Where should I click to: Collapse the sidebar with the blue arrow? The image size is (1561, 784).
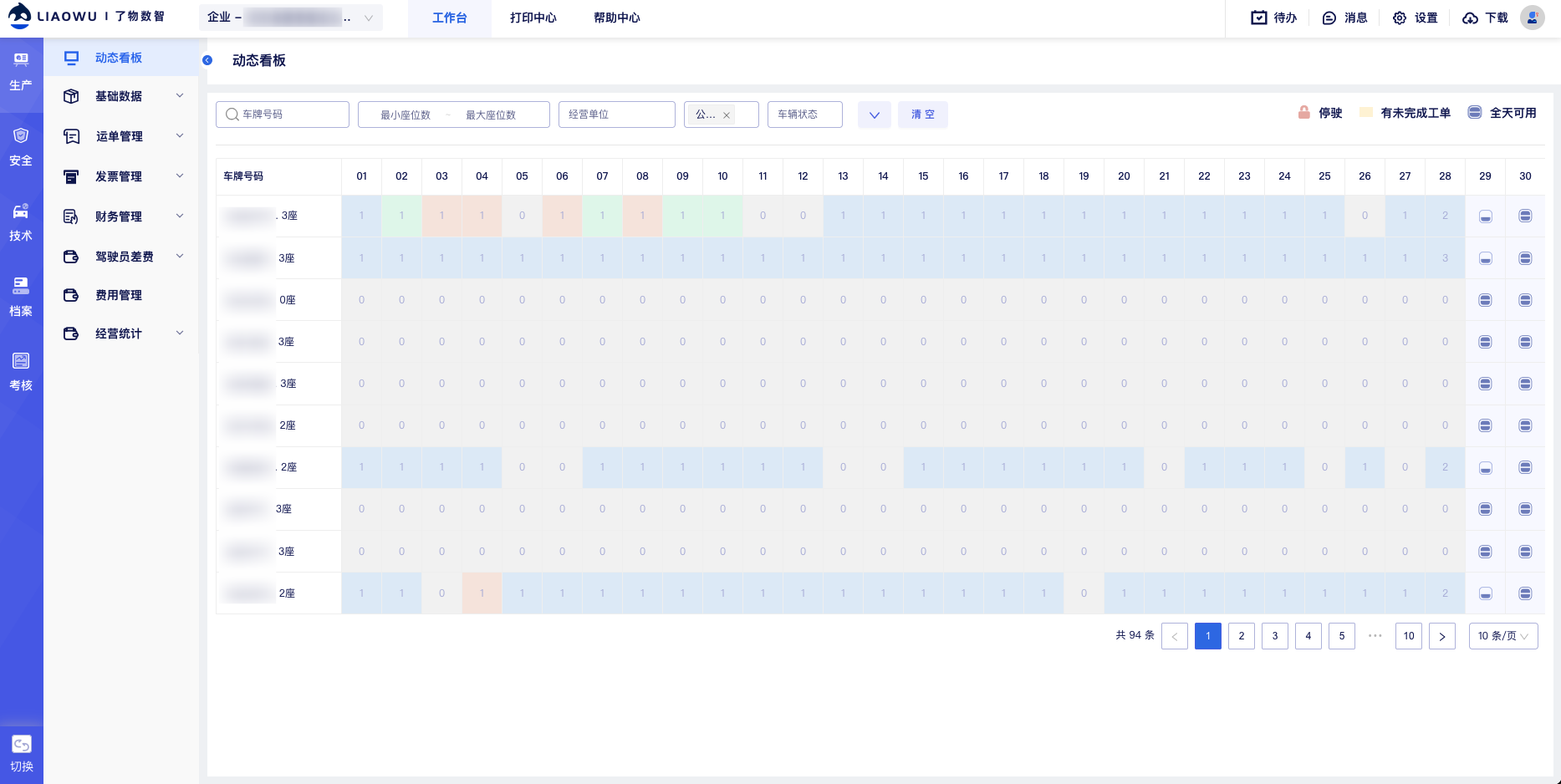(207, 60)
